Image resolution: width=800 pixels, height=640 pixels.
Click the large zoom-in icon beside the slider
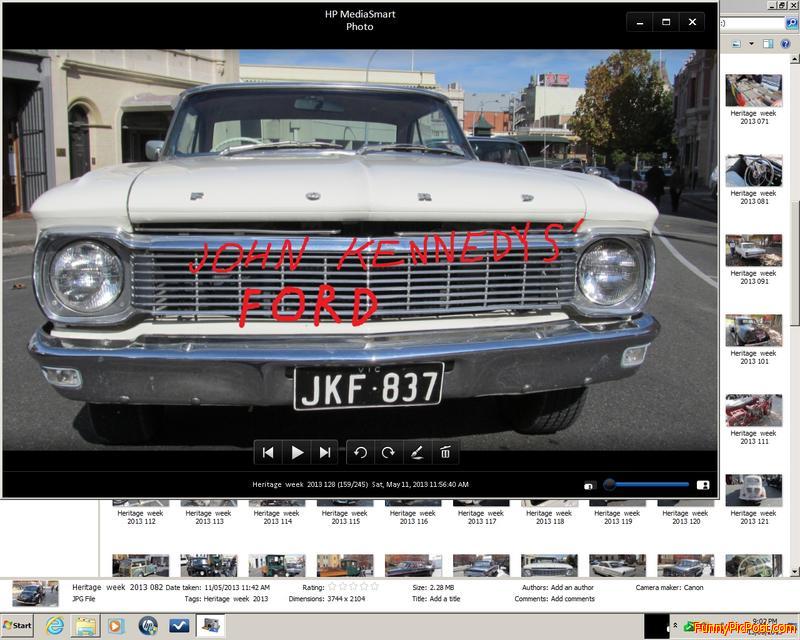(x=703, y=485)
